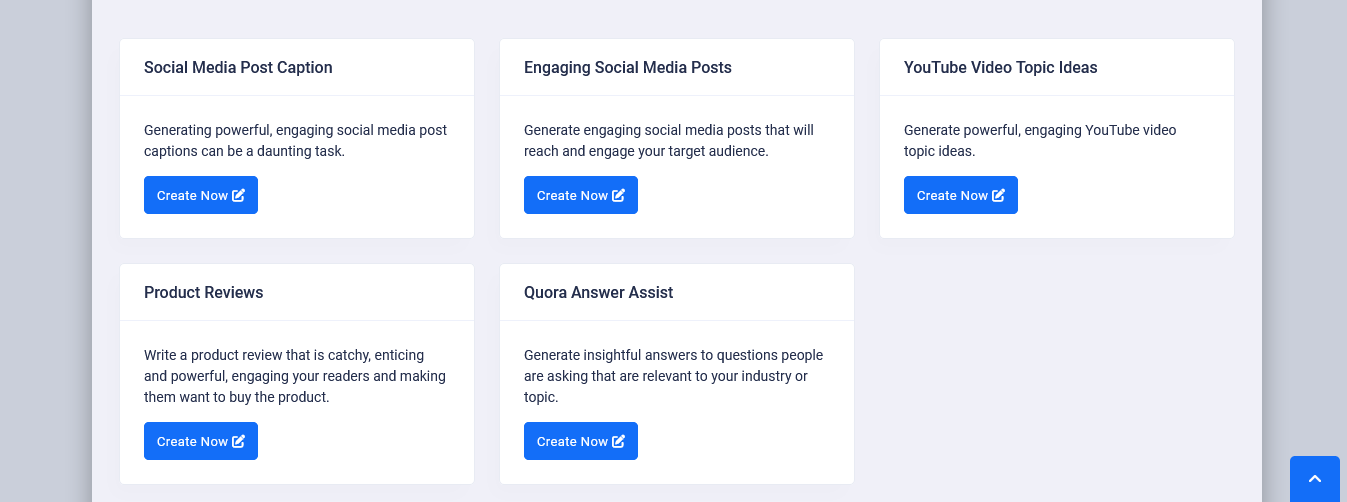Click the Social Media Post Caption description text
Screen dimensions: 1347x502
(x=295, y=141)
